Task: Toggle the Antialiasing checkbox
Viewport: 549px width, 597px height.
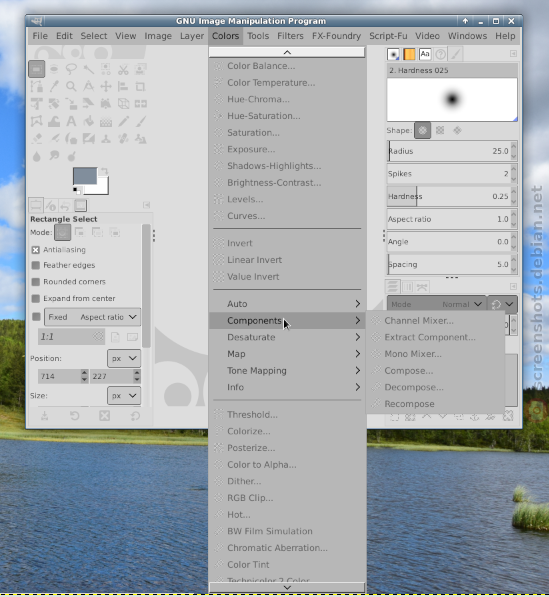Action: click(35, 250)
